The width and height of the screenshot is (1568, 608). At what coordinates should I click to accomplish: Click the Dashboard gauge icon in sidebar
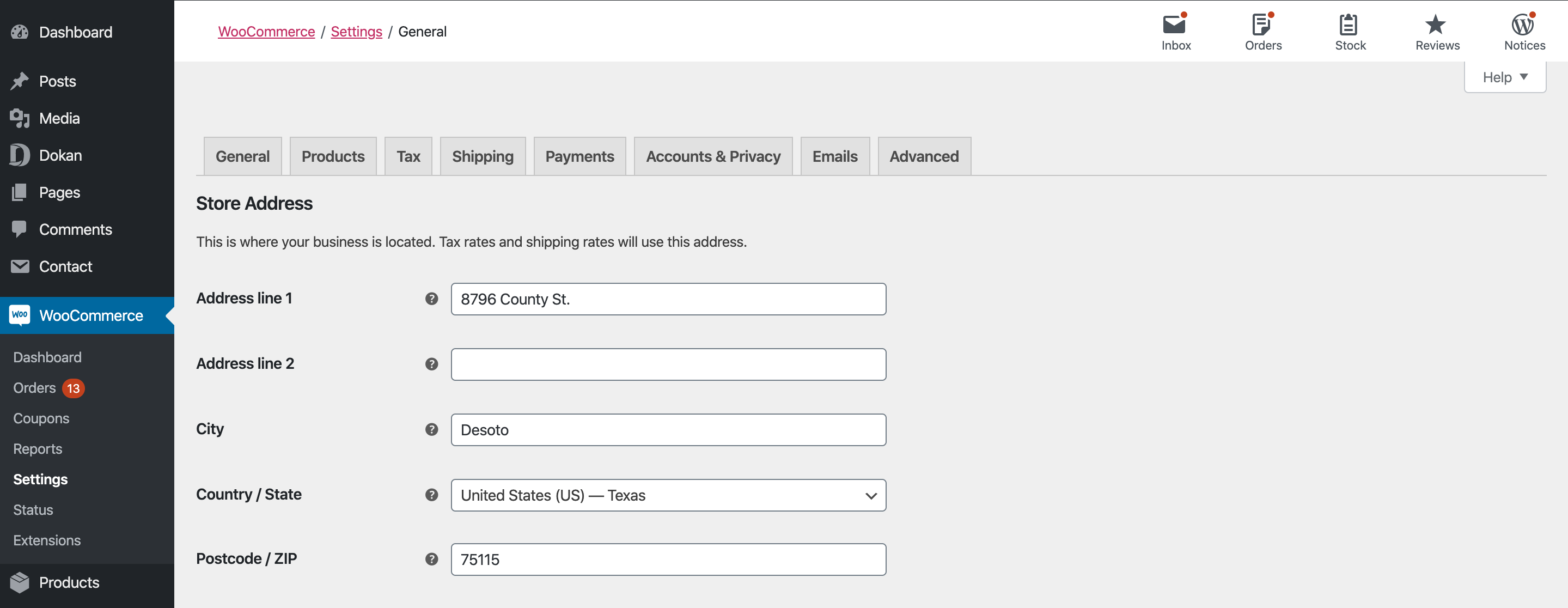coord(20,32)
